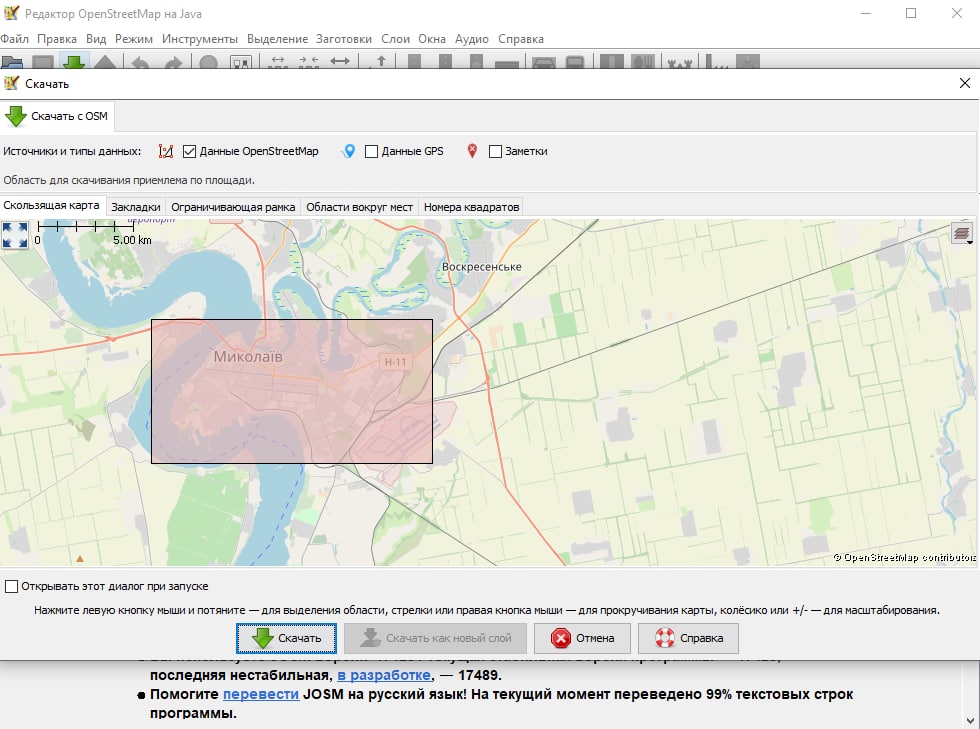Viewport: 980px width, 729px height.
Task: Open the Правка menu
Action: point(57,39)
